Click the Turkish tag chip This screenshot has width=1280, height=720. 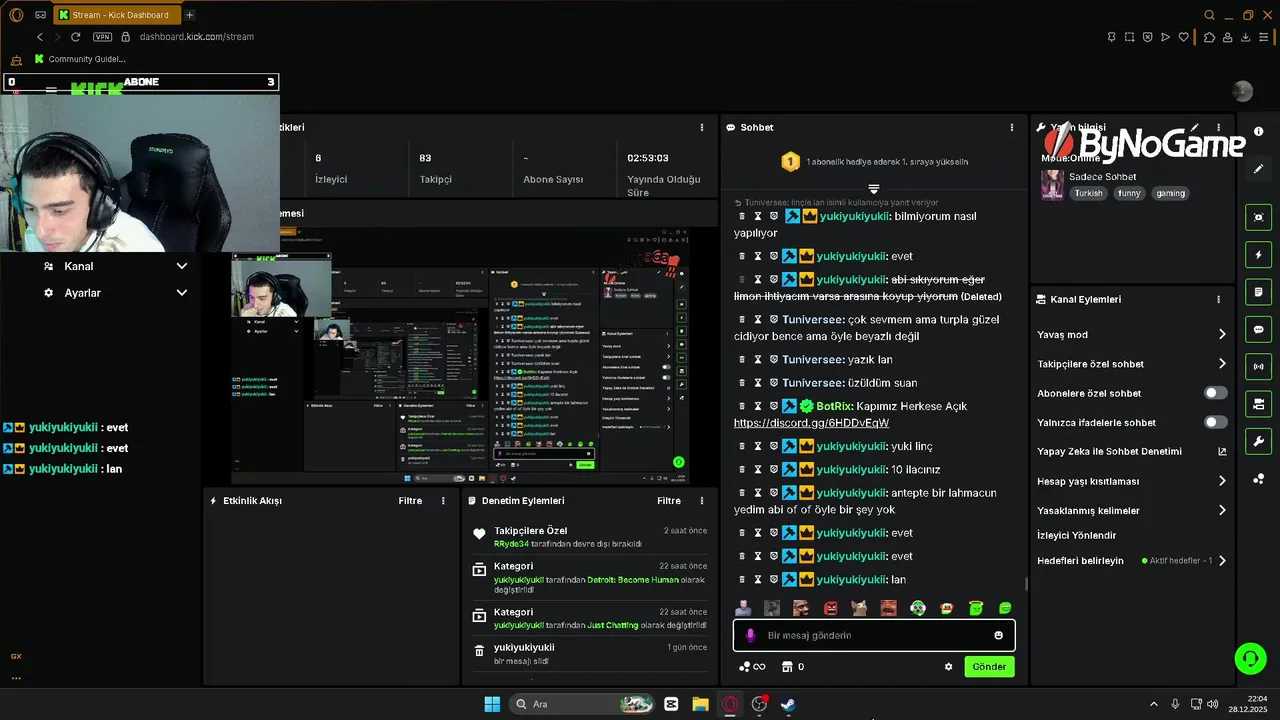pos(1088,194)
